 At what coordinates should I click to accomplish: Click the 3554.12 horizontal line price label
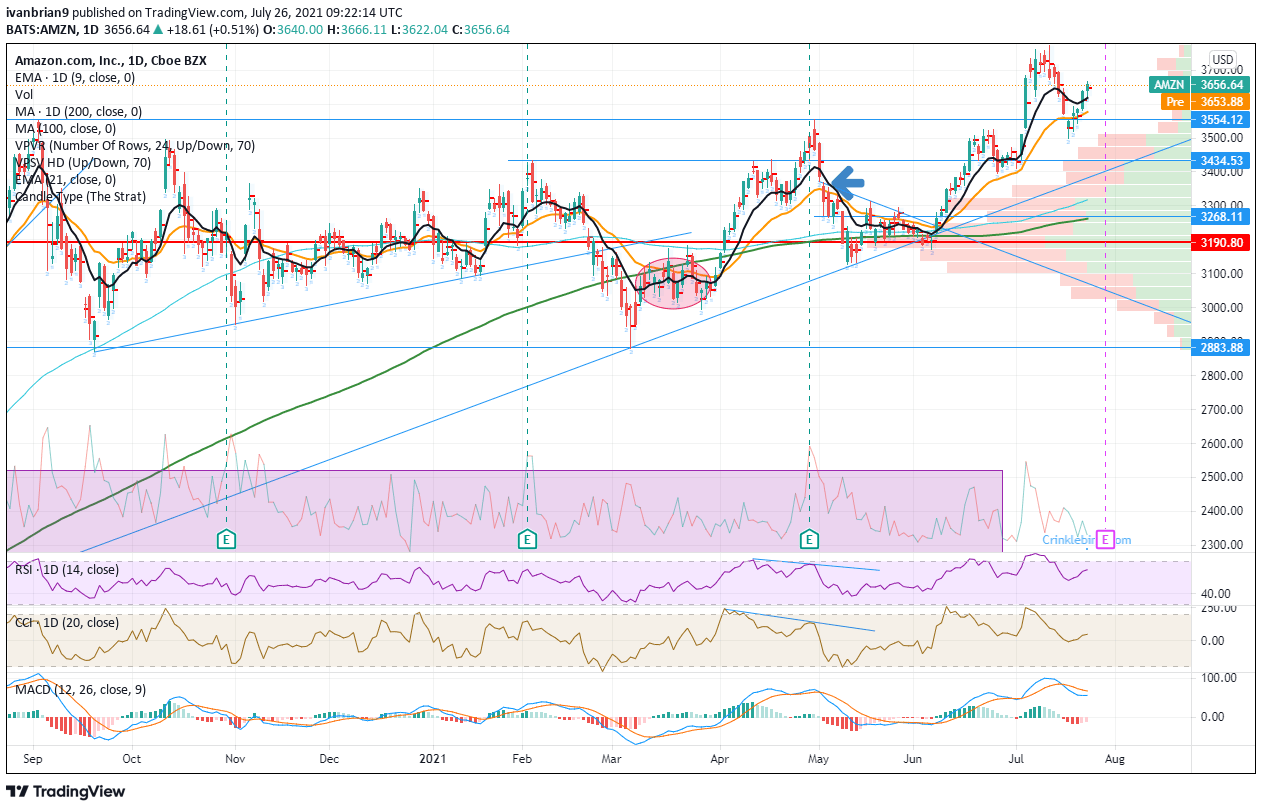1222,119
